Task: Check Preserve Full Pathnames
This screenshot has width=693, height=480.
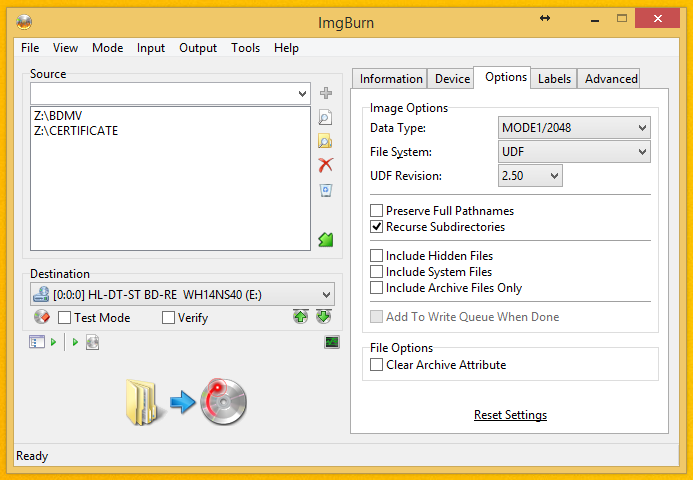Action: click(x=377, y=210)
